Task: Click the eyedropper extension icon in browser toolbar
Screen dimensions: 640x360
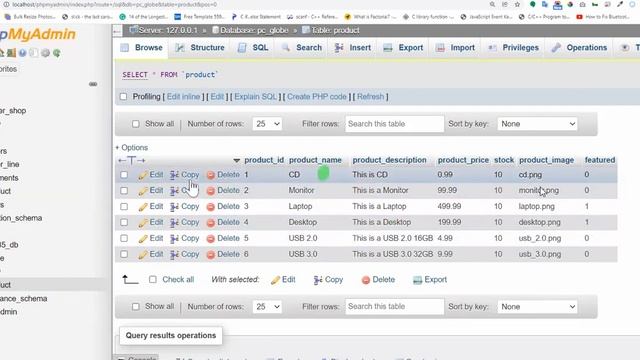Action: click(x=620, y=4)
